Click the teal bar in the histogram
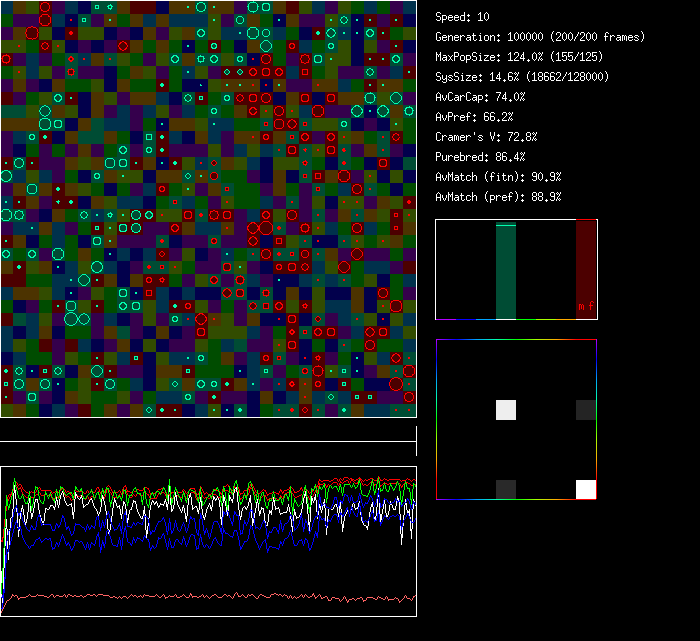Screen dimensions: 700x641 click(x=506, y=271)
